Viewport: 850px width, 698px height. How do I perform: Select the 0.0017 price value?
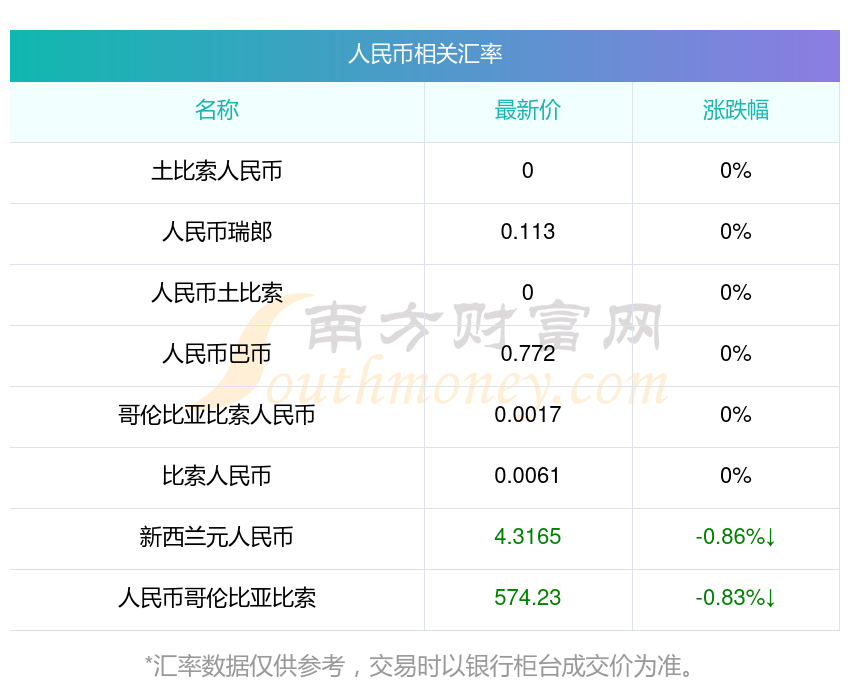point(527,415)
